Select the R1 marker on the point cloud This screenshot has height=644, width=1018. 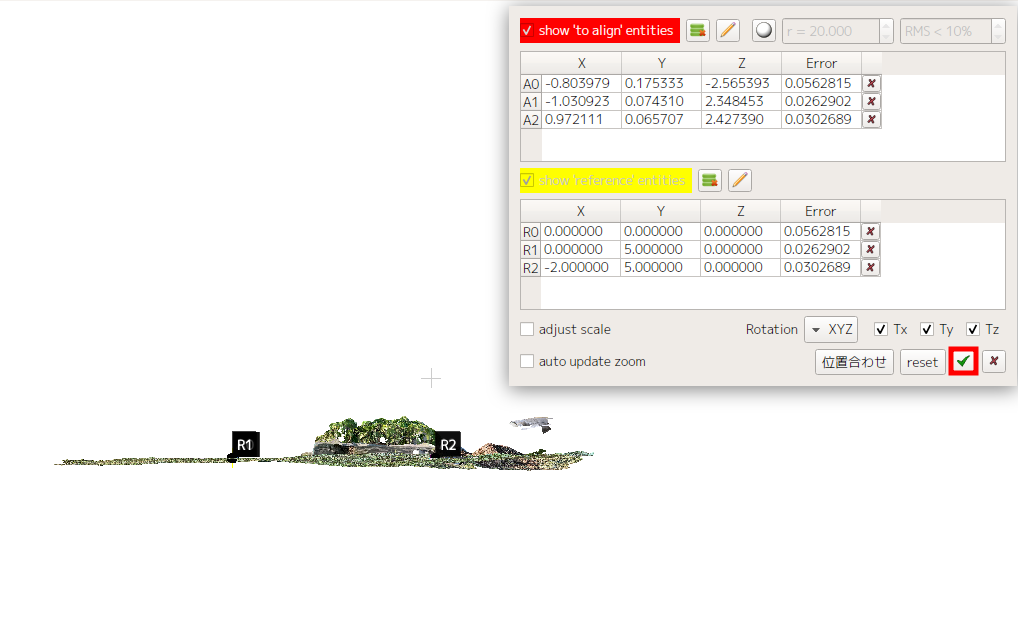coord(244,443)
